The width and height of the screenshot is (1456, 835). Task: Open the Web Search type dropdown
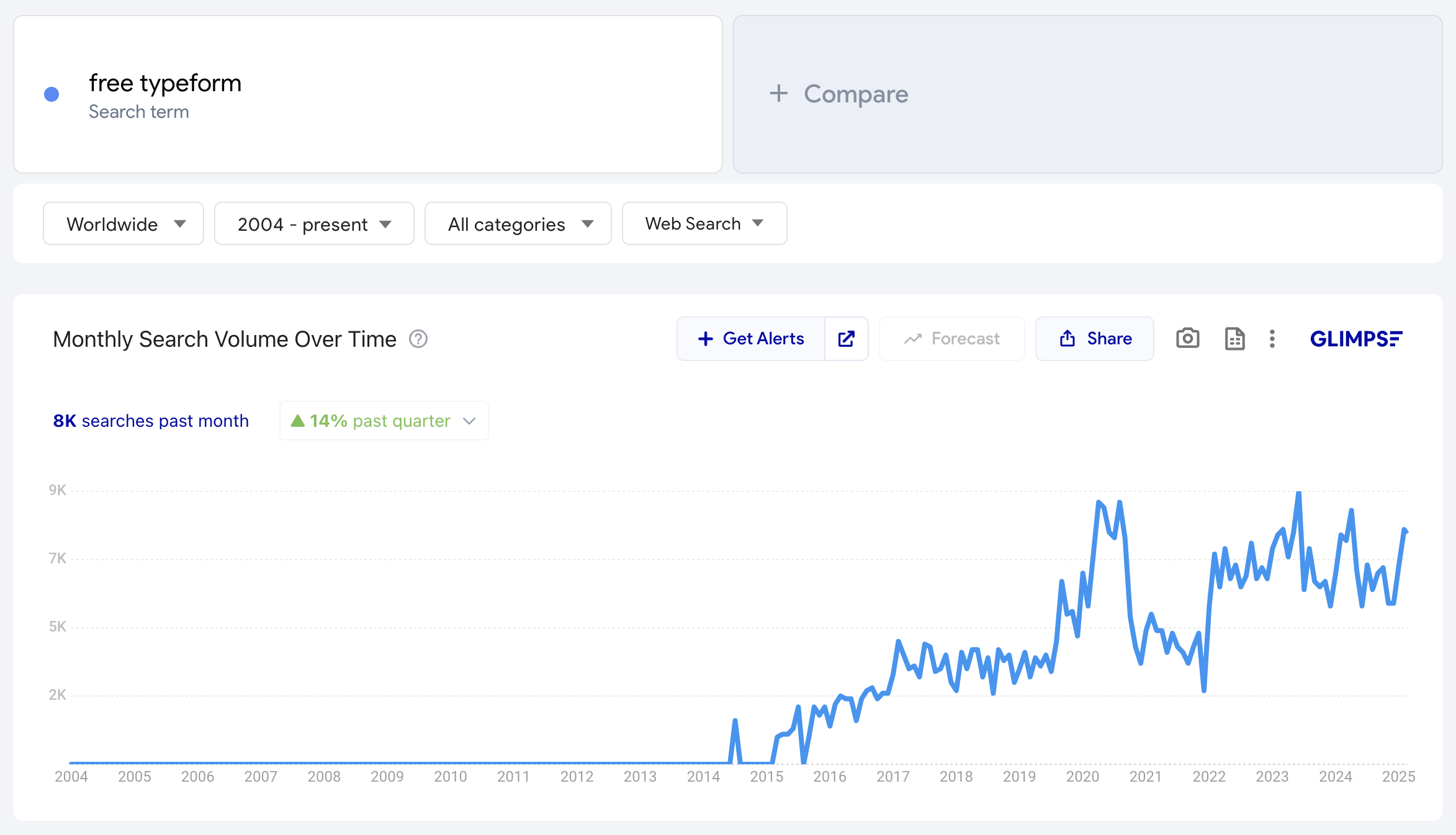click(704, 223)
